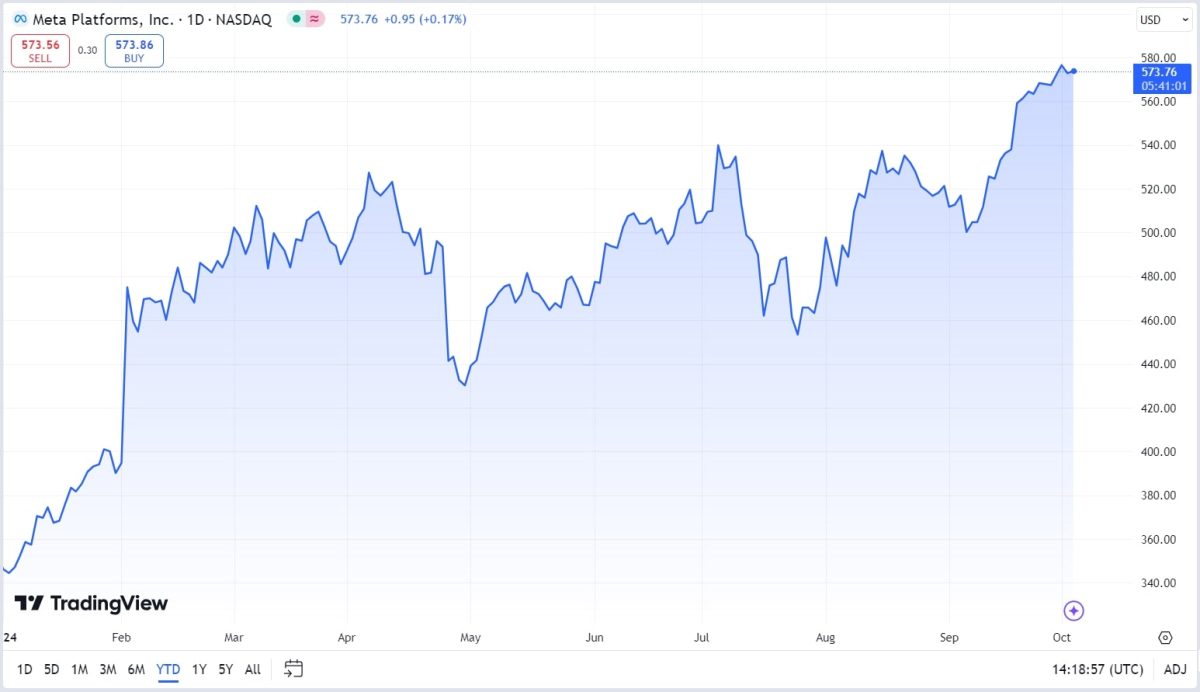Select the 5Y time range

(x=225, y=669)
